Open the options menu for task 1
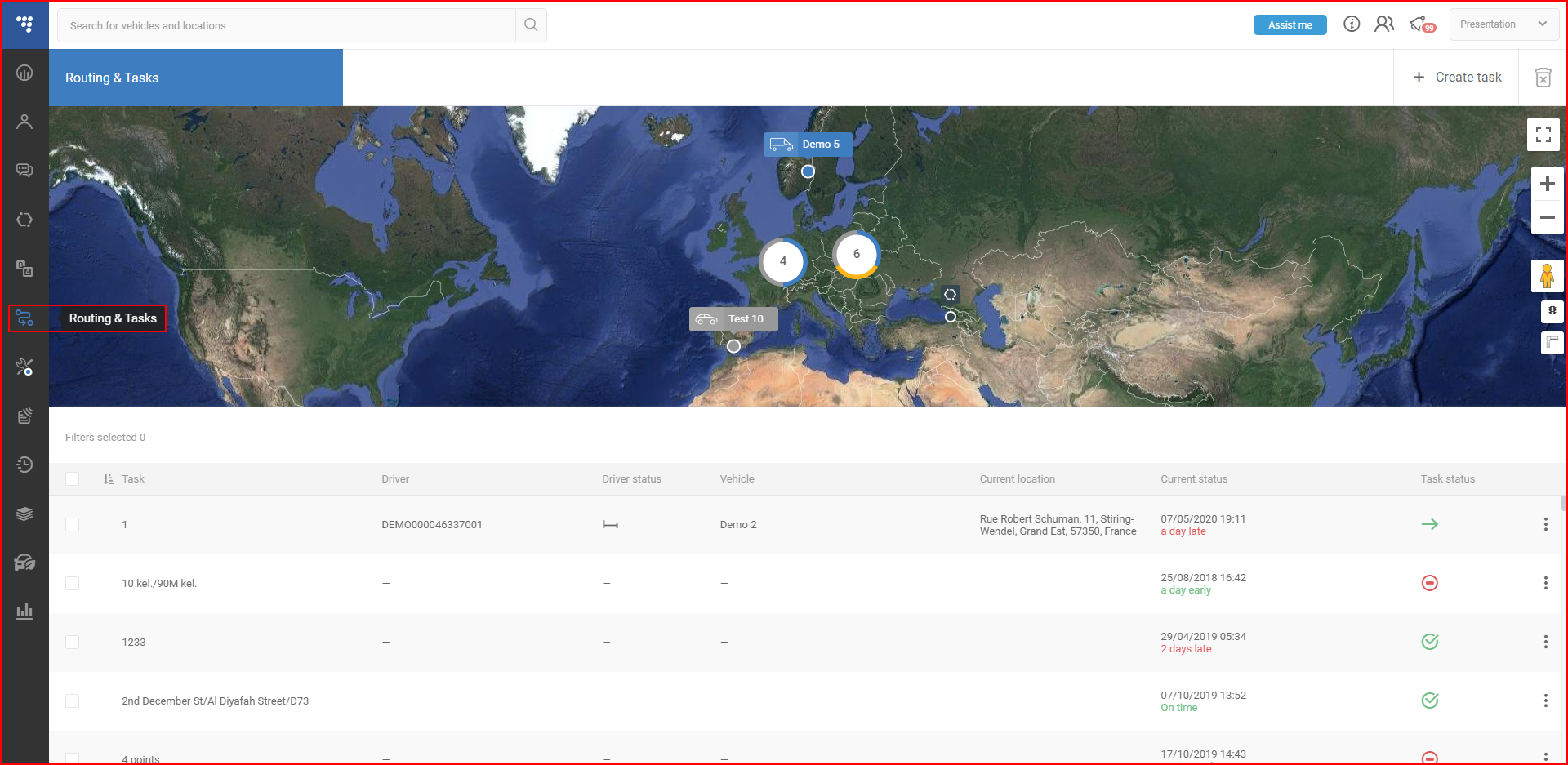The image size is (1568, 765). point(1545,525)
